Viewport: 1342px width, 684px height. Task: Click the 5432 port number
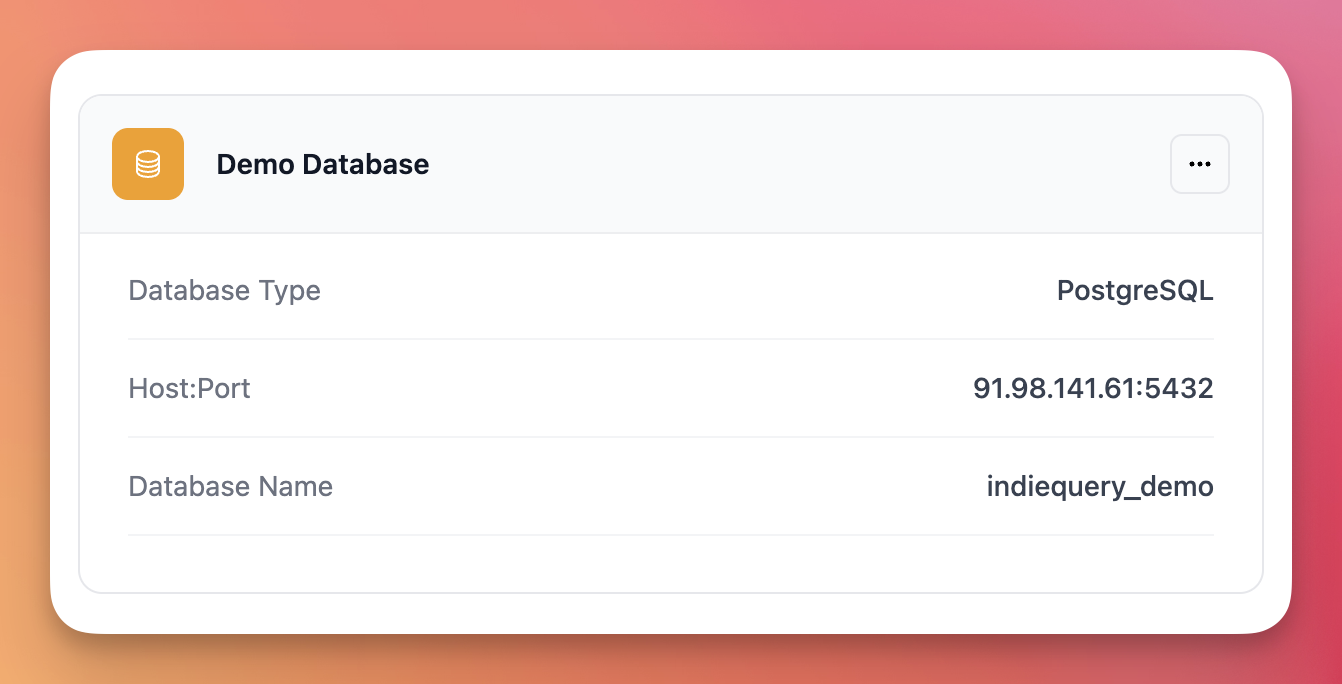pos(1184,388)
